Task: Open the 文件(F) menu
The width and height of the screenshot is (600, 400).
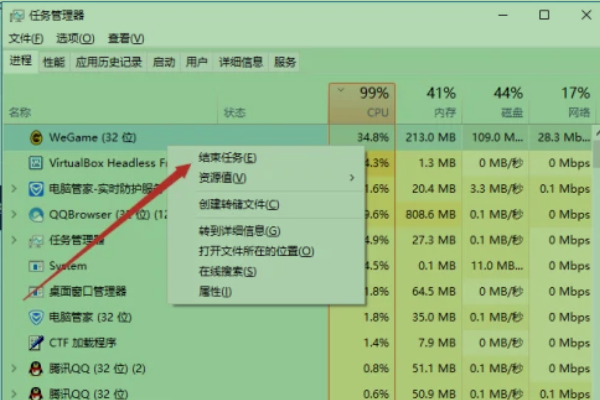Action: point(26,39)
